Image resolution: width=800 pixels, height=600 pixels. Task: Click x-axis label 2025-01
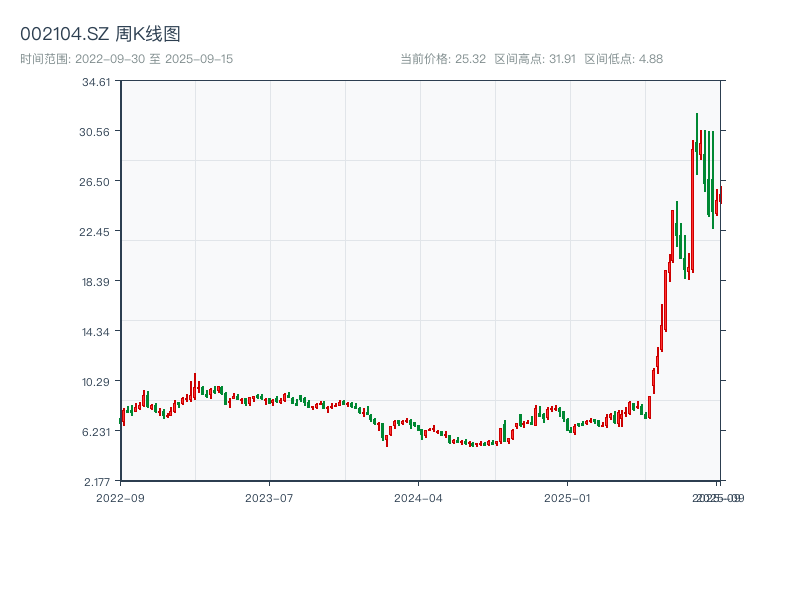tap(567, 498)
